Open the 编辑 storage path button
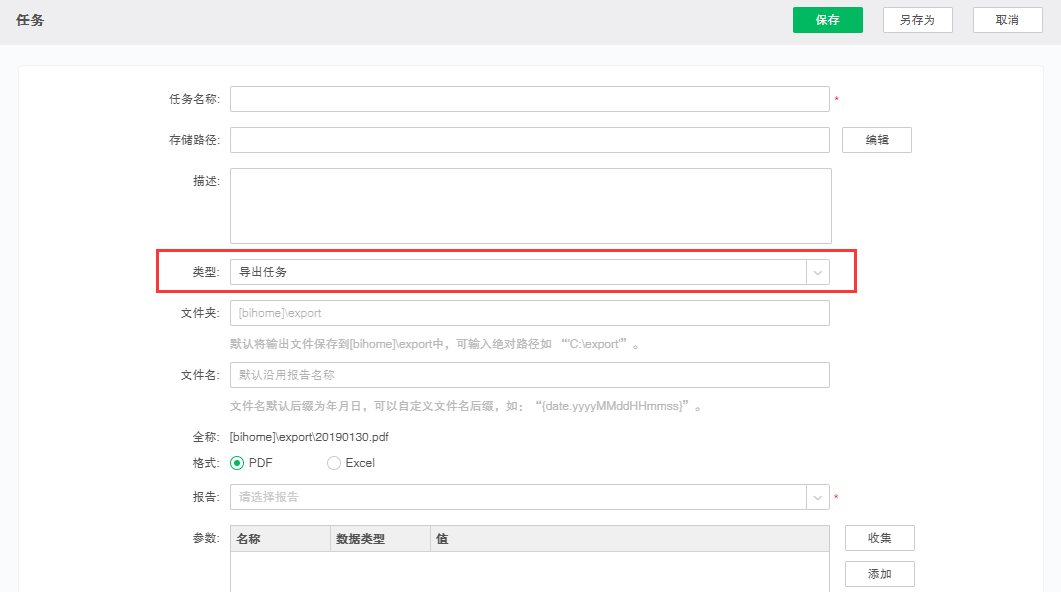 pos(877,140)
